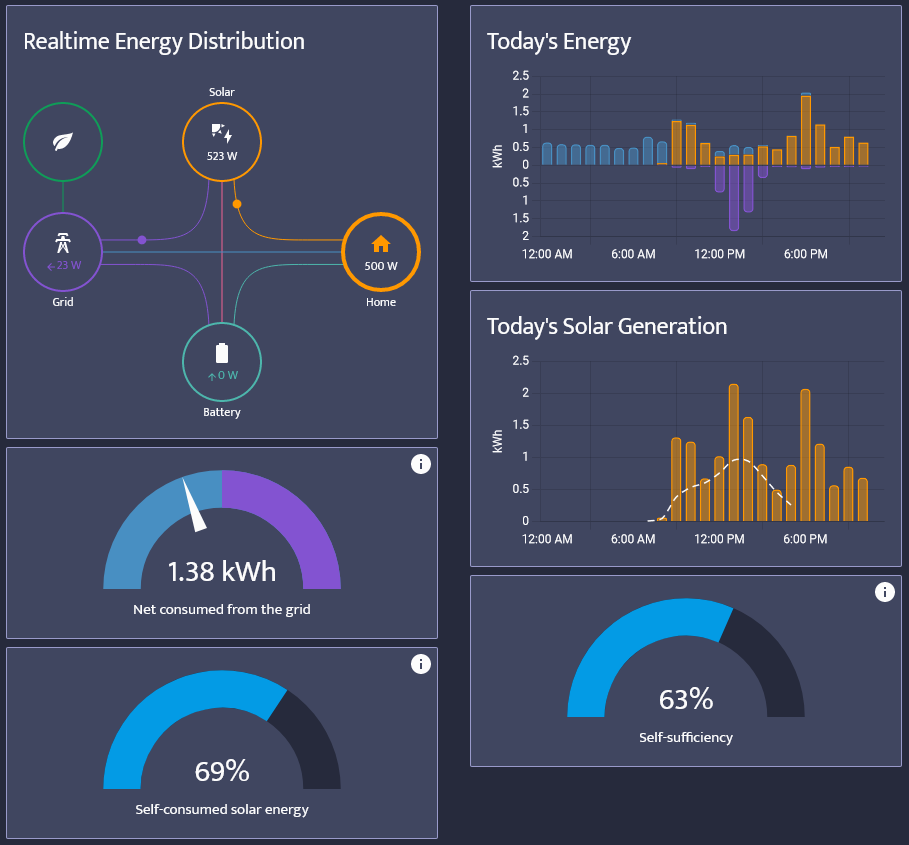Select Today's Solar Generation heading
The image size is (909, 845).
click(x=606, y=326)
